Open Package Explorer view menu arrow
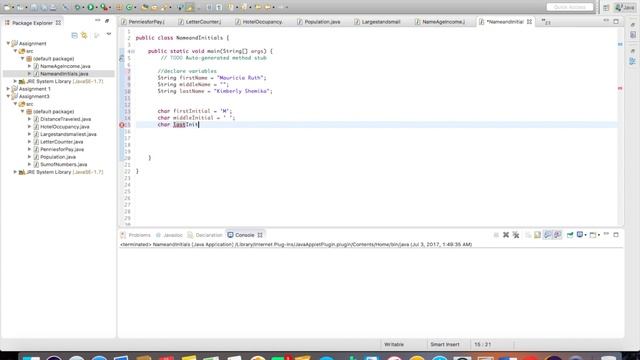 (109, 35)
